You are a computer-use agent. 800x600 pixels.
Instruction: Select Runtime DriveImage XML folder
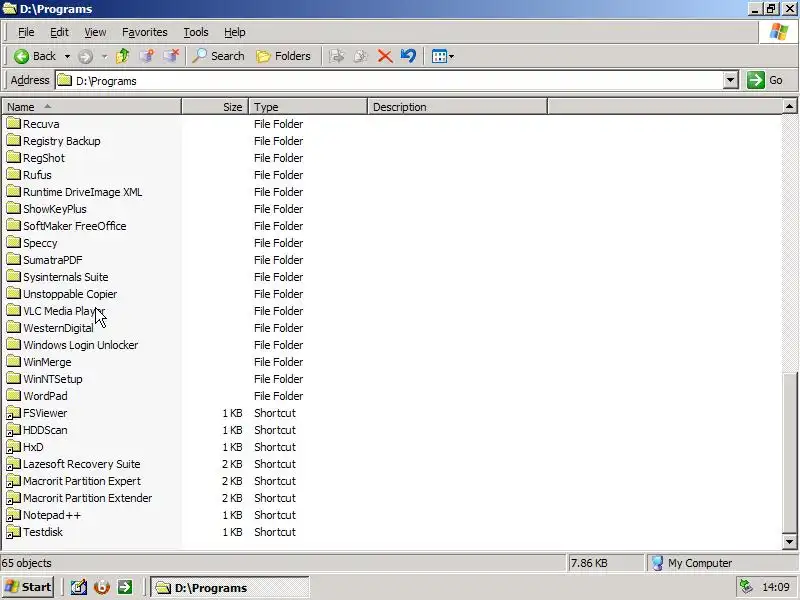tap(74, 192)
